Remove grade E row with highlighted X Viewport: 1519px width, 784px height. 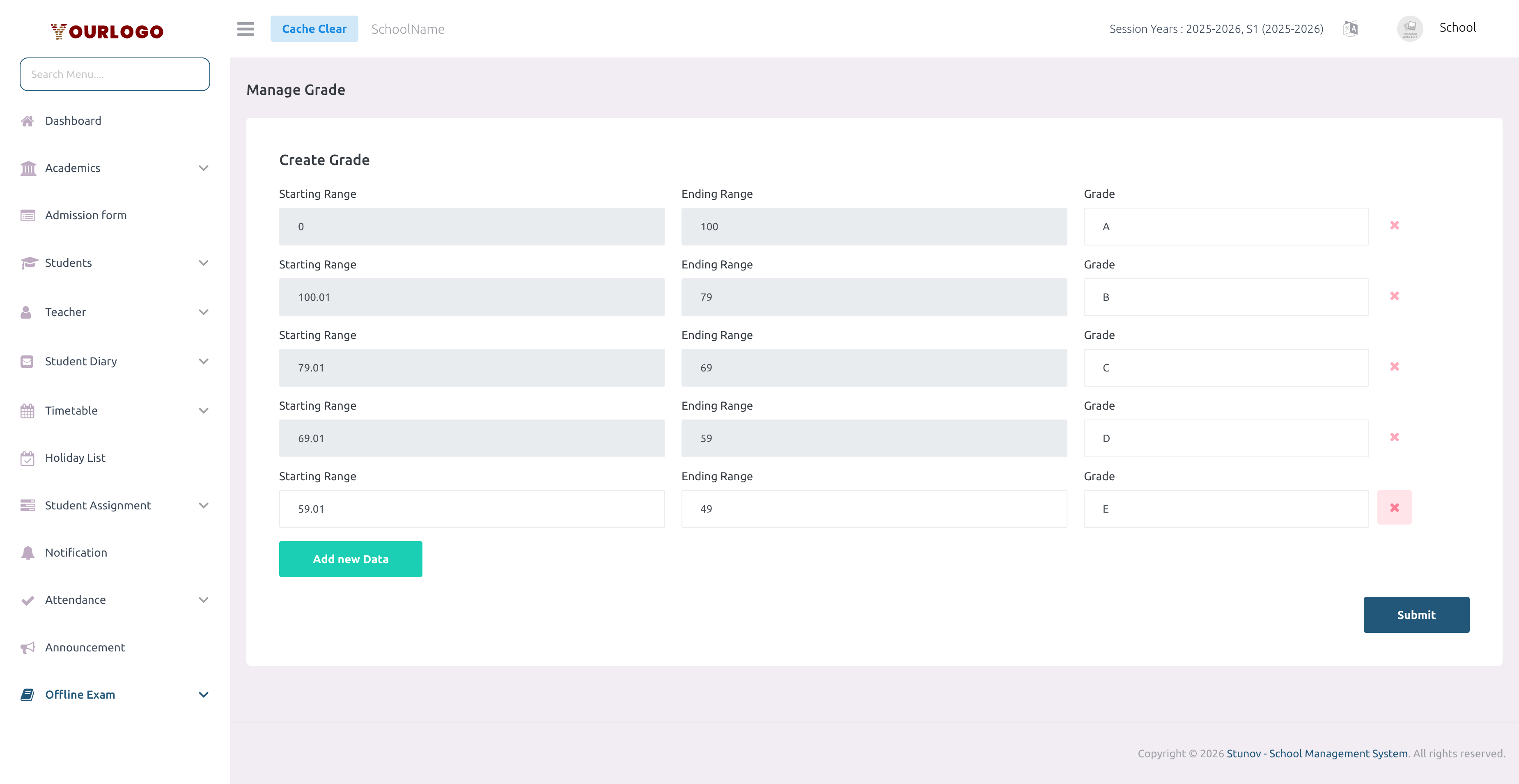(x=1394, y=507)
